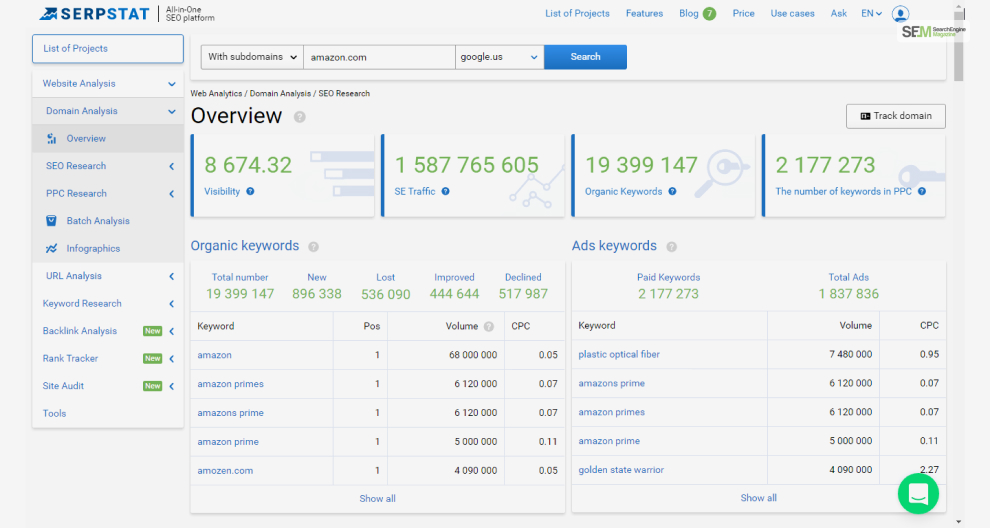Click the Web Analytics breadcrumb link
The height and width of the screenshot is (528, 990).
pyautogui.click(x=217, y=93)
